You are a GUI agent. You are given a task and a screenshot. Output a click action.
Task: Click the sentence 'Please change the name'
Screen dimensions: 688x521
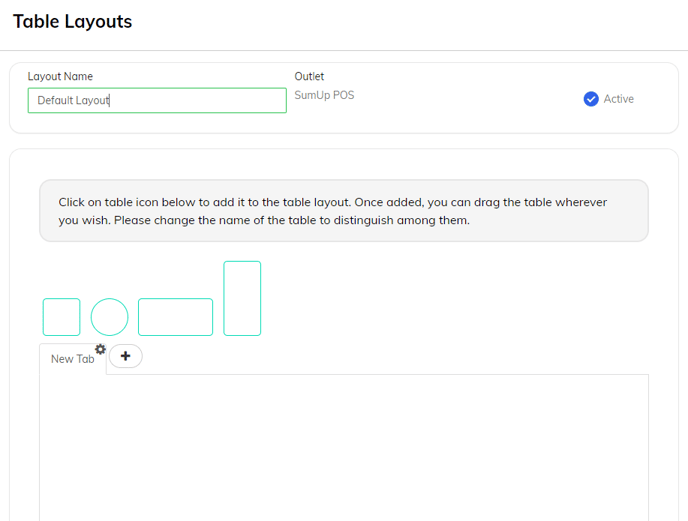click(x=292, y=220)
